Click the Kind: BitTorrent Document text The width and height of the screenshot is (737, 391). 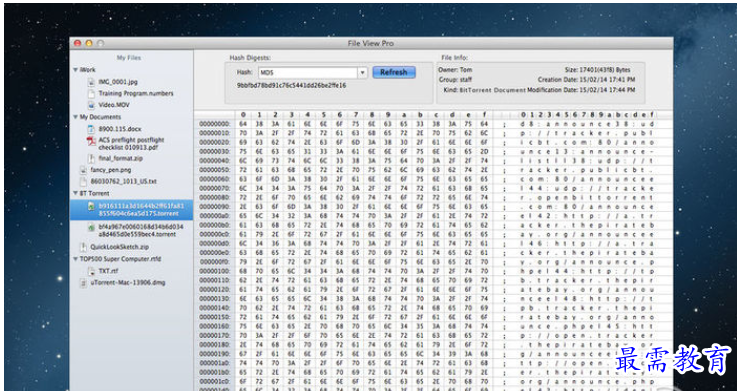484,90
